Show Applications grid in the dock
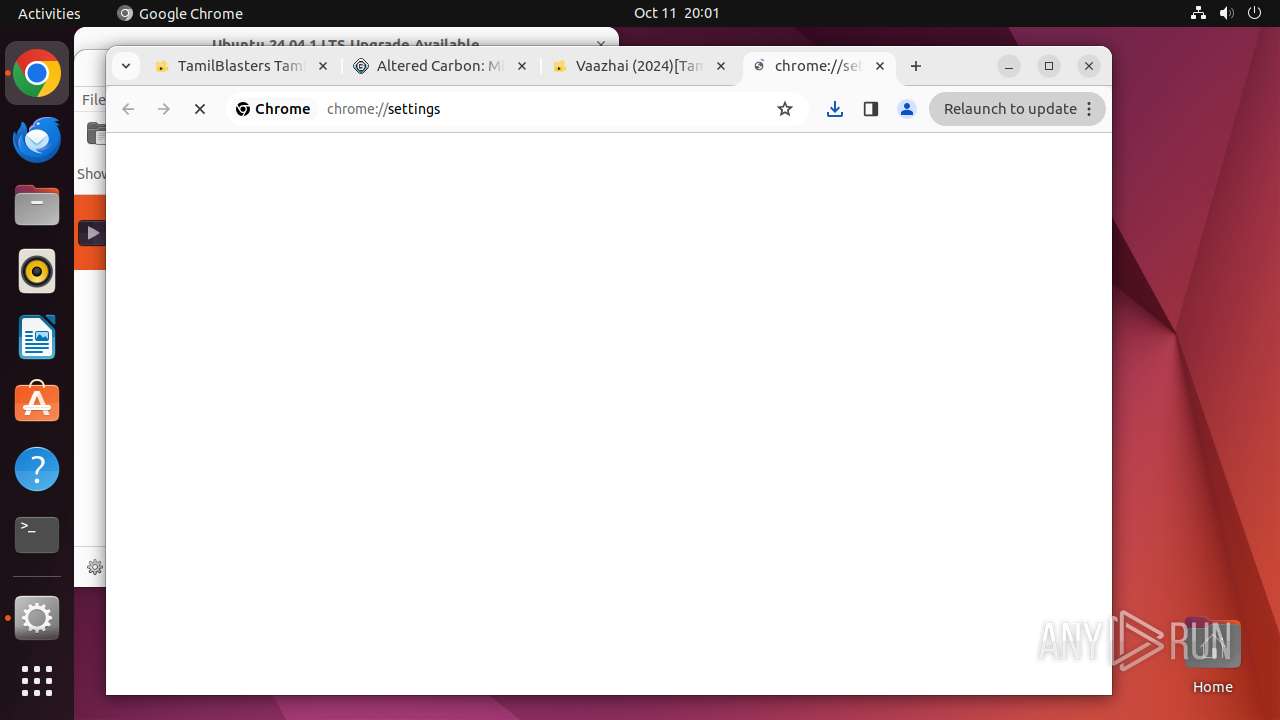 [37, 681]
